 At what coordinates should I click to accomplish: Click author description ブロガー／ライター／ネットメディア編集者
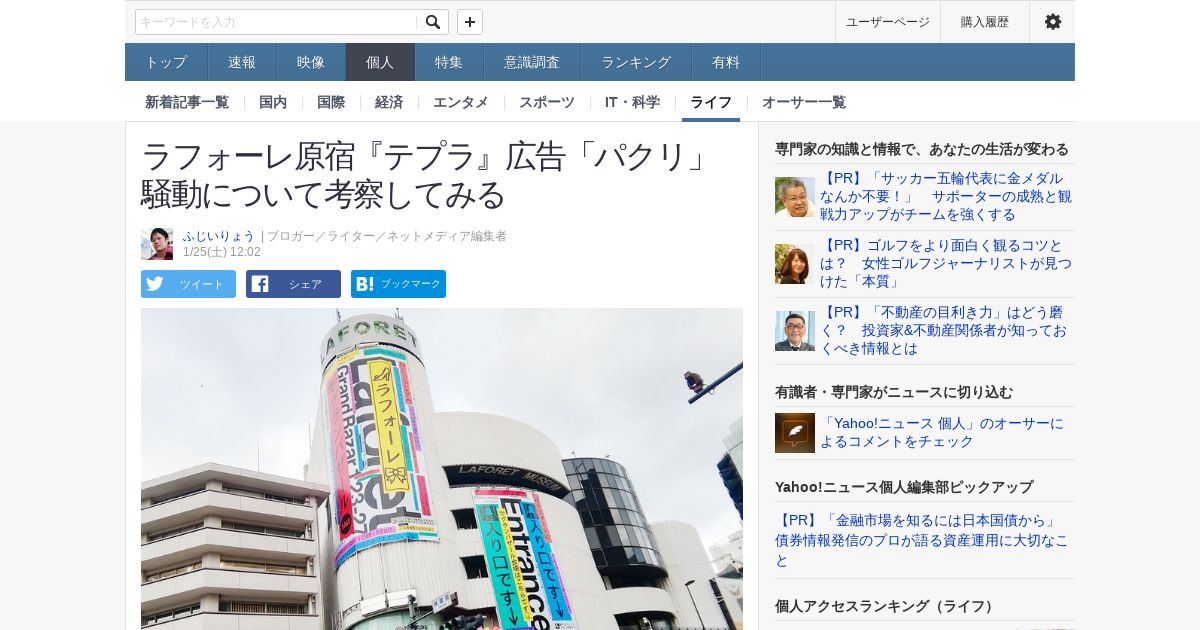coord(387,236)
